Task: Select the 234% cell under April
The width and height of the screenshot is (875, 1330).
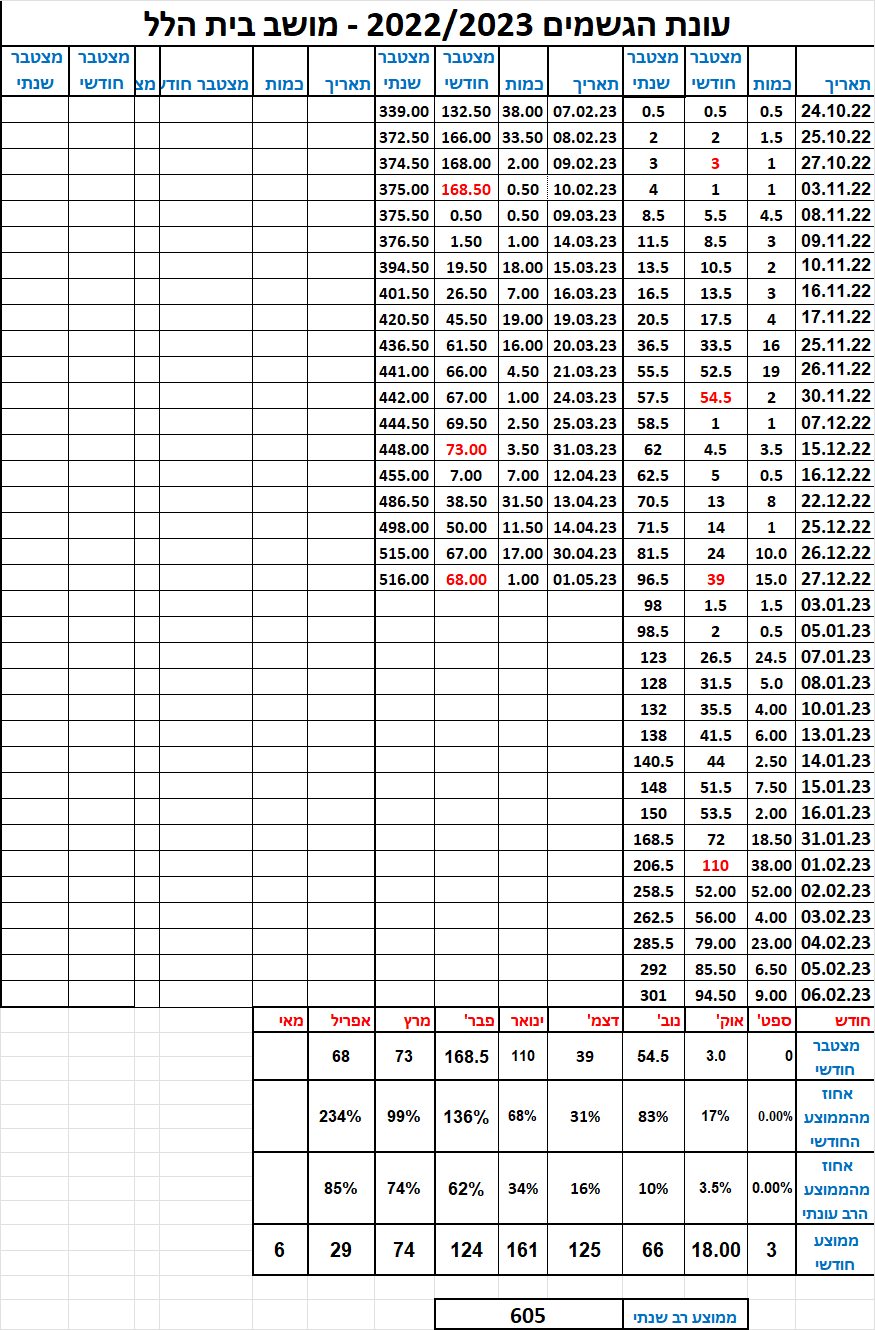Action: coord(341,1116)
